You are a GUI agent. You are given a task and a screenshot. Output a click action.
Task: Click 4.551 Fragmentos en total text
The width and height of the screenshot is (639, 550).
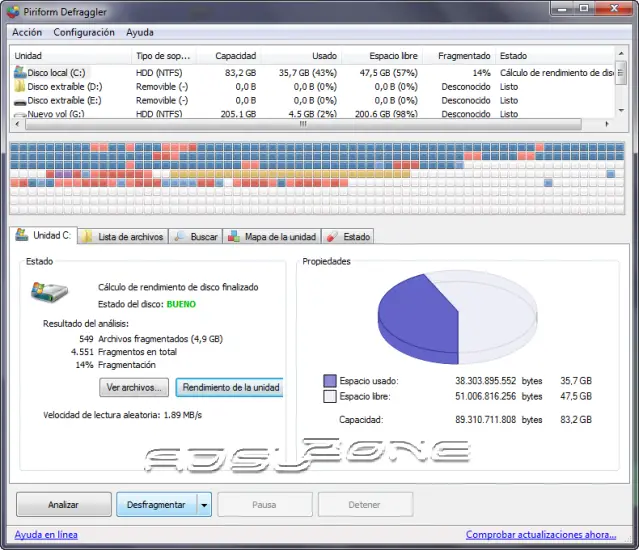click(124, 352)
